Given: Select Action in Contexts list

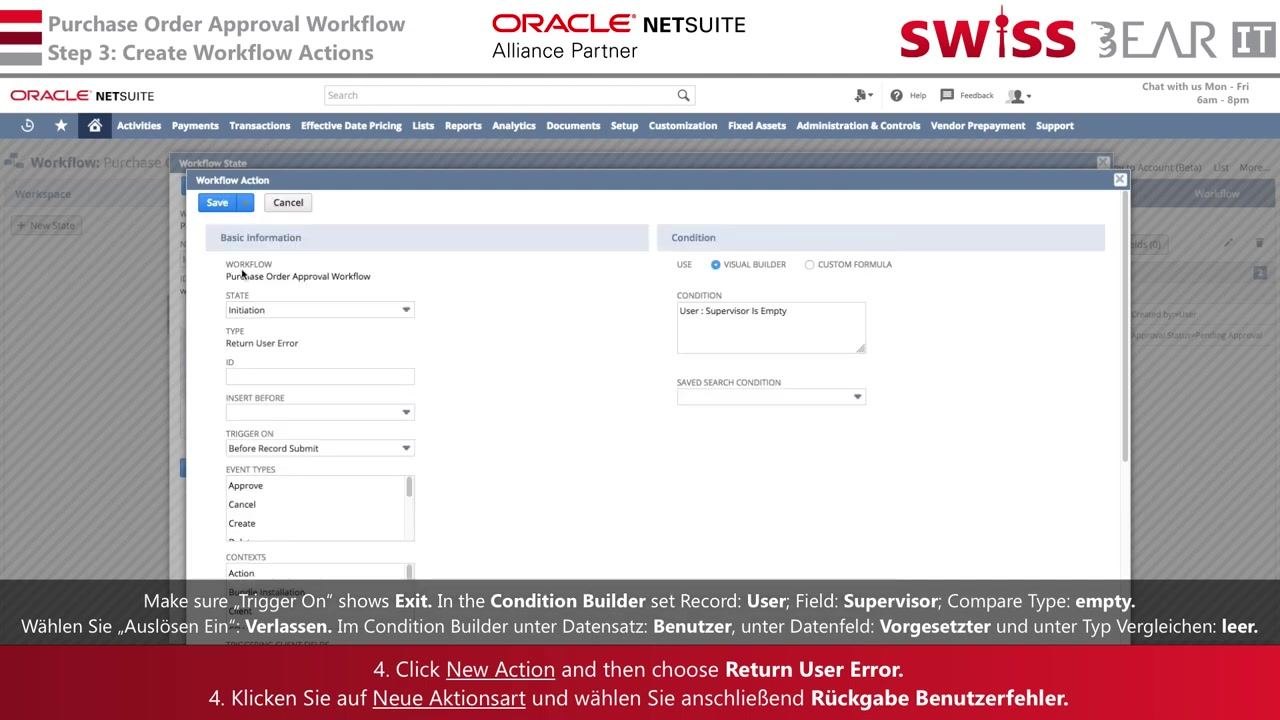Looking at the screenshot, I should coord(241,574).
